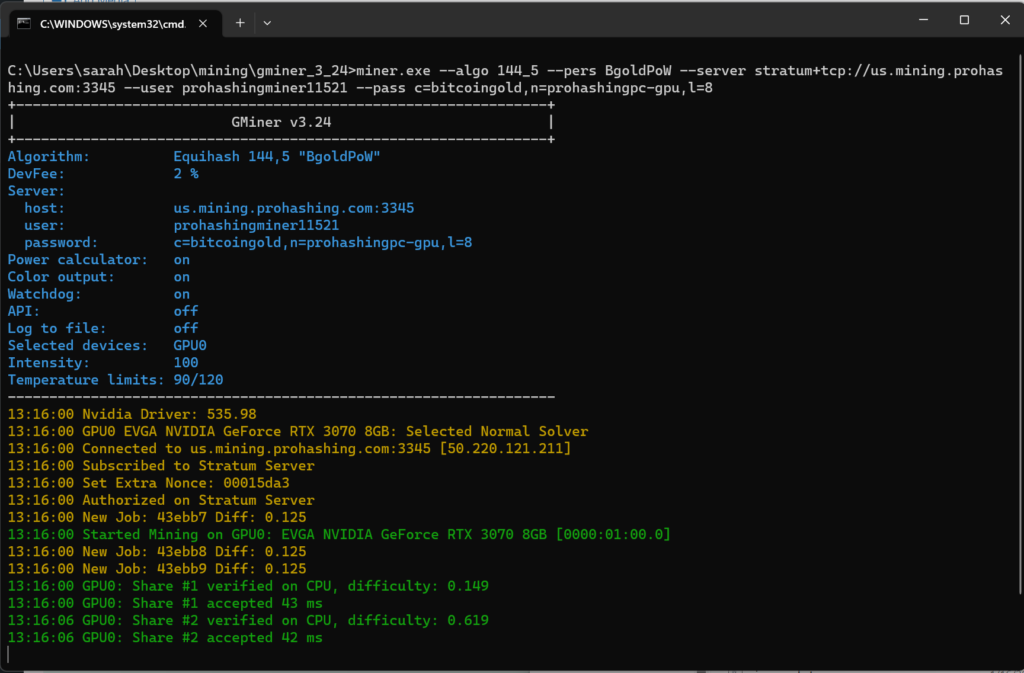Click the 'Connected to us.mining.prohashing.com' log line
The image size is (1024, 673).
pos(289,448)
